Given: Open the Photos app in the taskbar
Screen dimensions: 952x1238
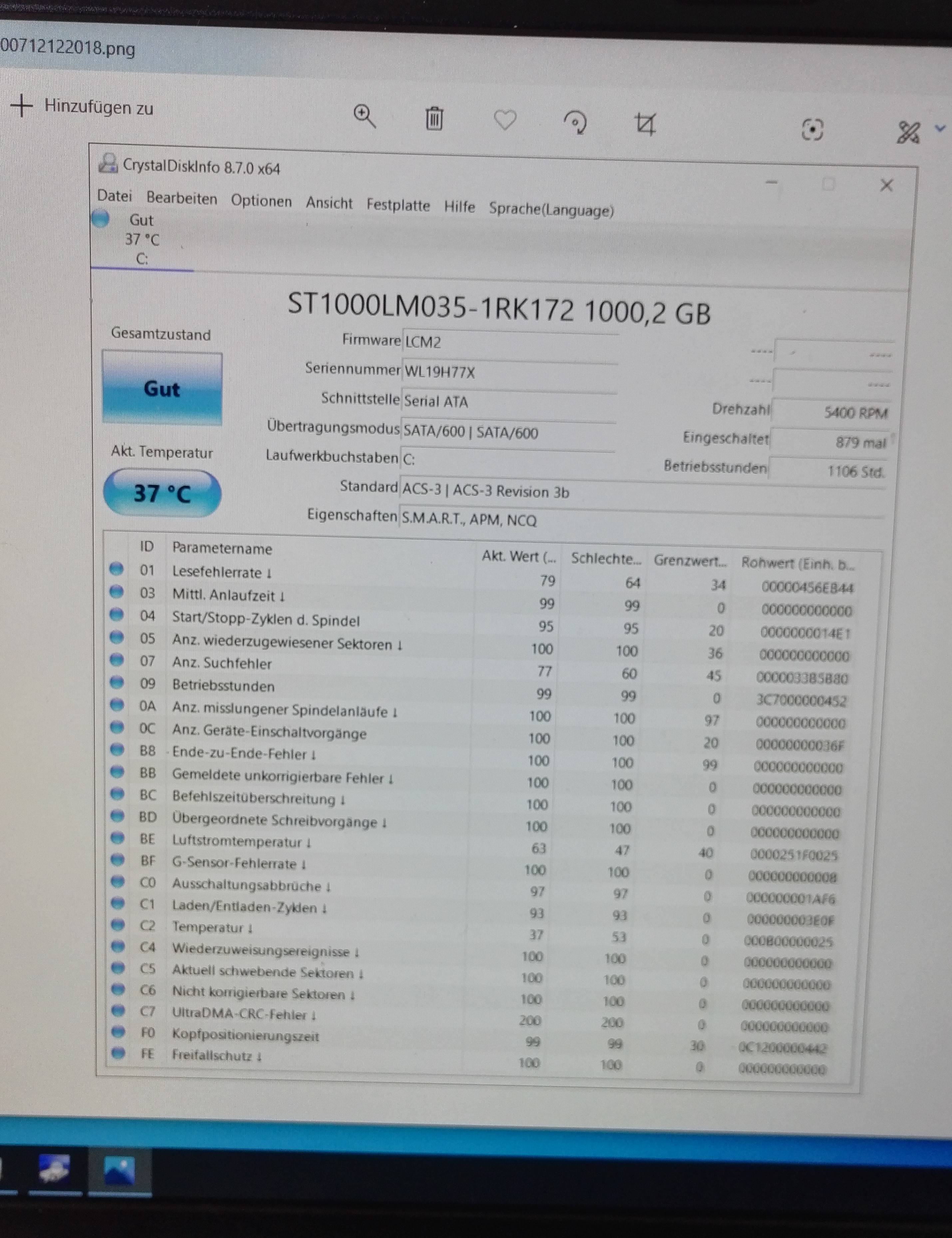Looking at the screenshot, I should (120, 1171).
